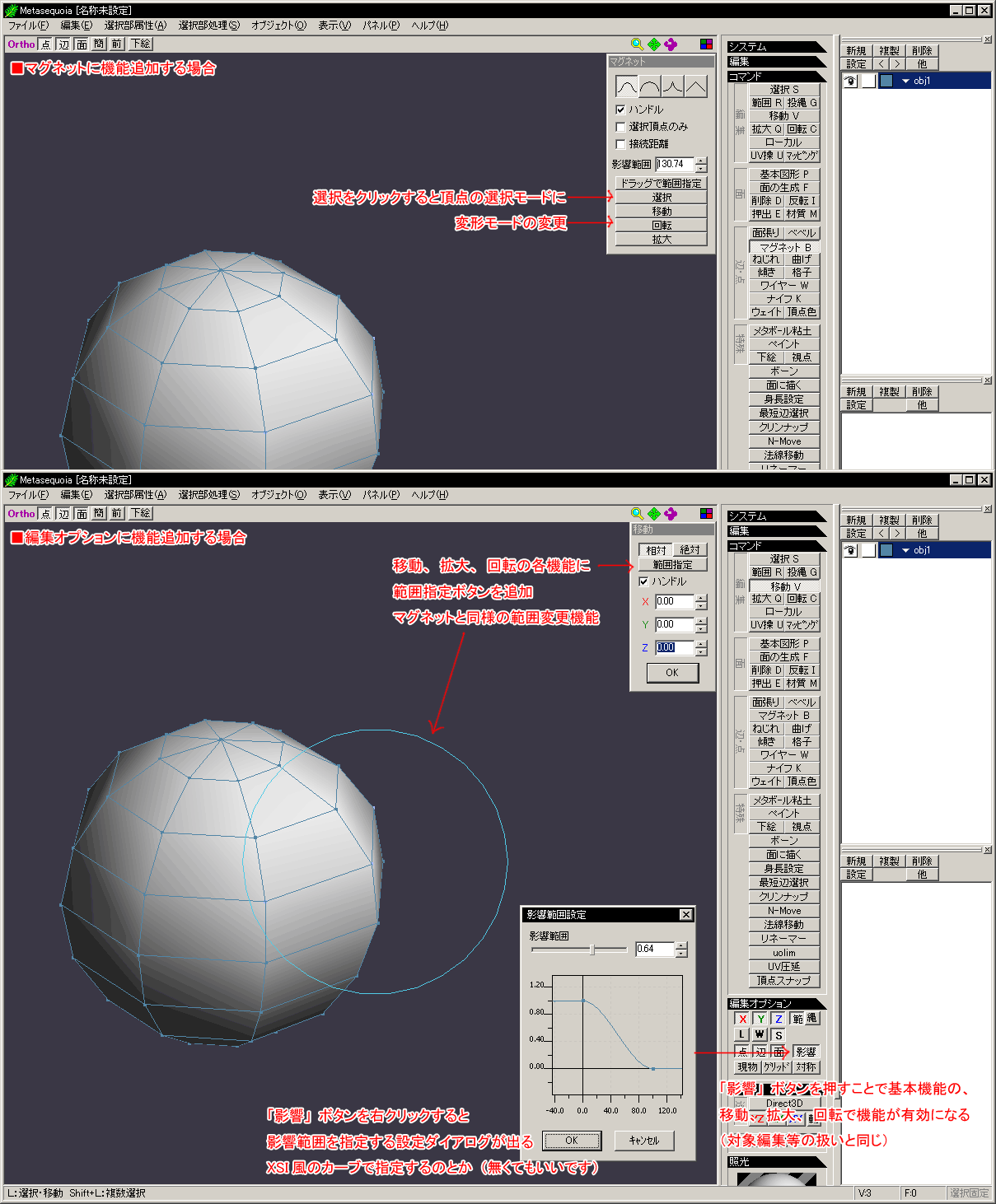Image resolution: width=996 pixels, height=1204 pixels.
Task: Collapse the システム panel header in bottom window
Action: tap(776, 516)
